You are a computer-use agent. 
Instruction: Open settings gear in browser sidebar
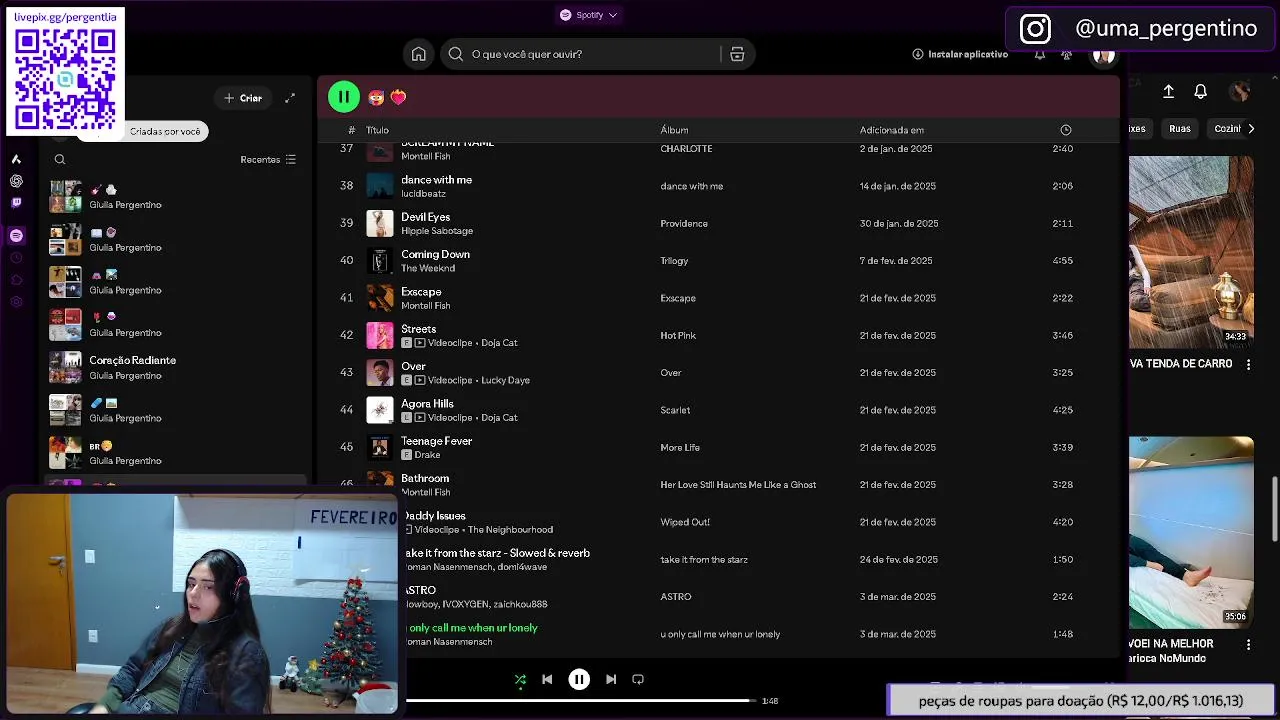tap(16, 302)
